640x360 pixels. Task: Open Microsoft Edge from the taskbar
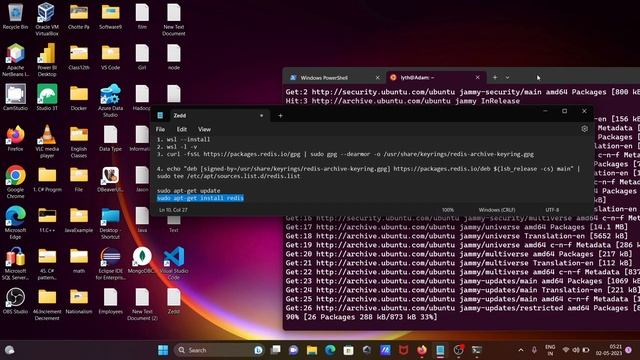[x=330, y=350]
